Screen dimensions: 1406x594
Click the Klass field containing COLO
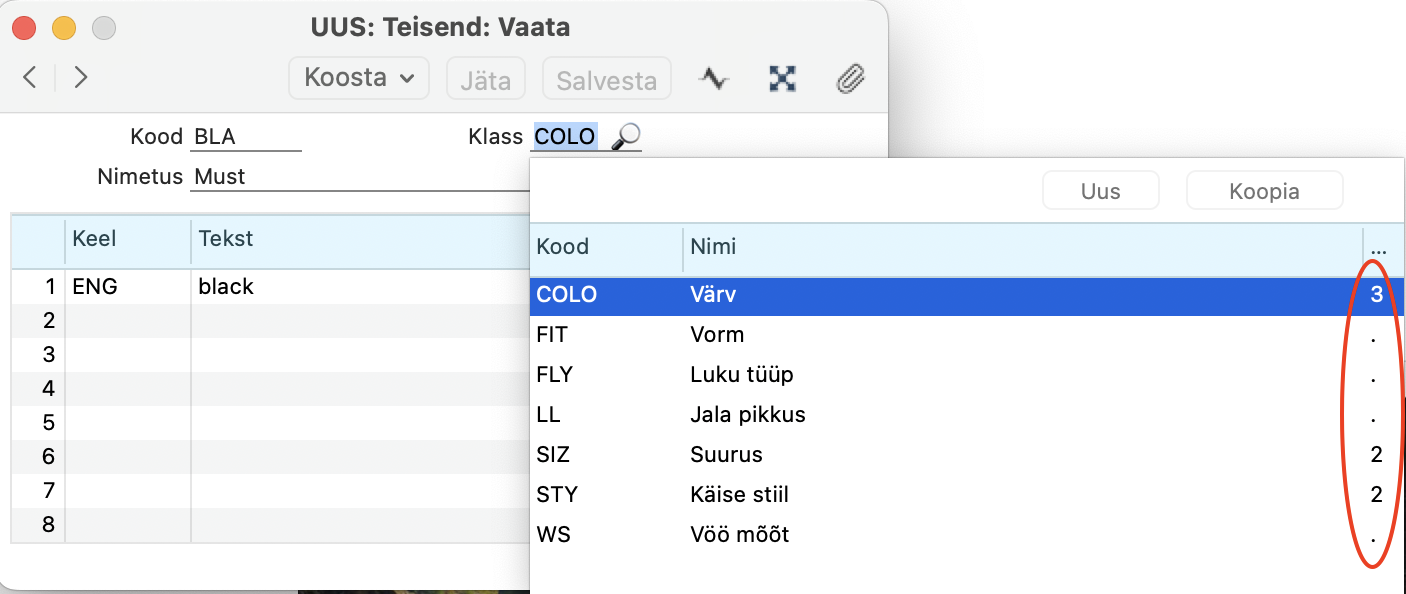566,137
